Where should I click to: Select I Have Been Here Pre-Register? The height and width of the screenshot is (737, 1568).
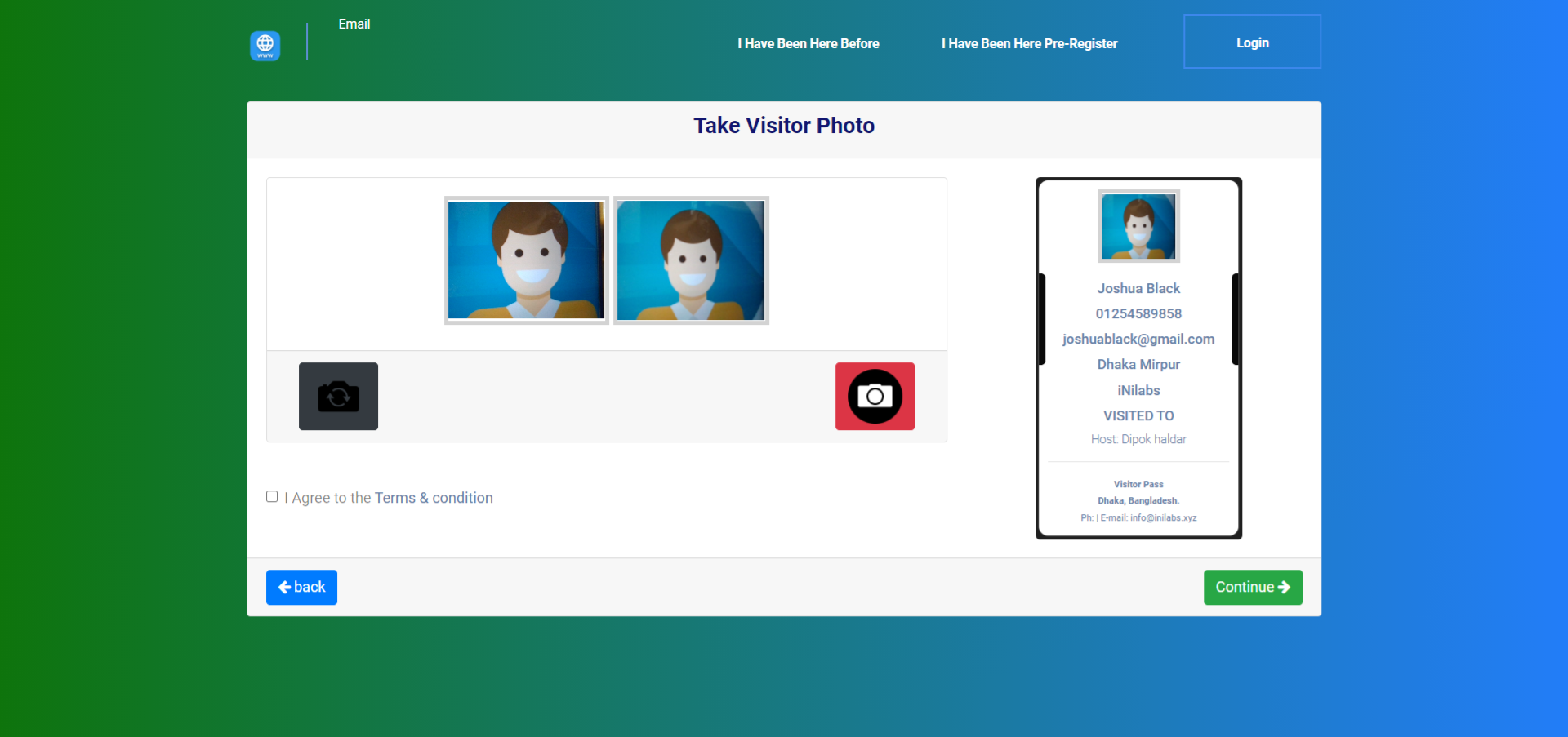click(x=1029, y=43)
